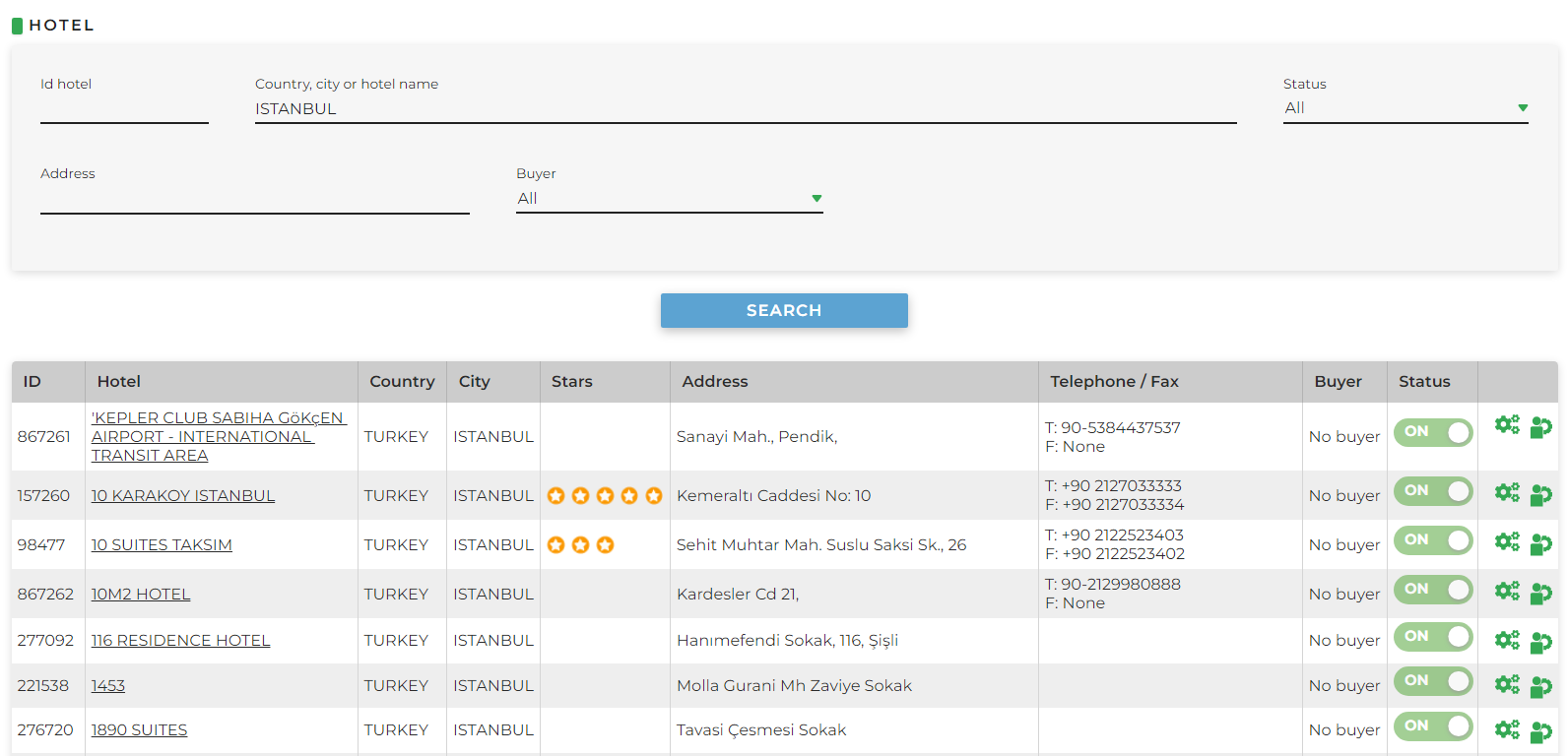1568x756 pixels.
Task: Toggle status switch for Kepler Club hotel
Action: [x=1433, y=432]
